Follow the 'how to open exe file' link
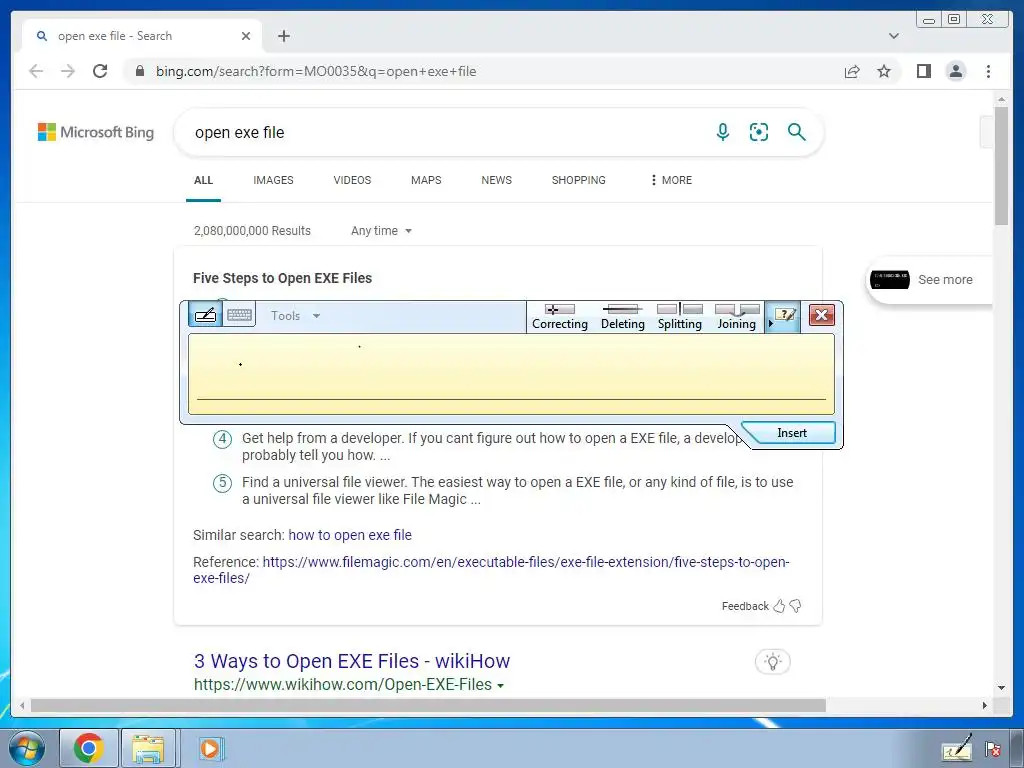 pos(350,535)
